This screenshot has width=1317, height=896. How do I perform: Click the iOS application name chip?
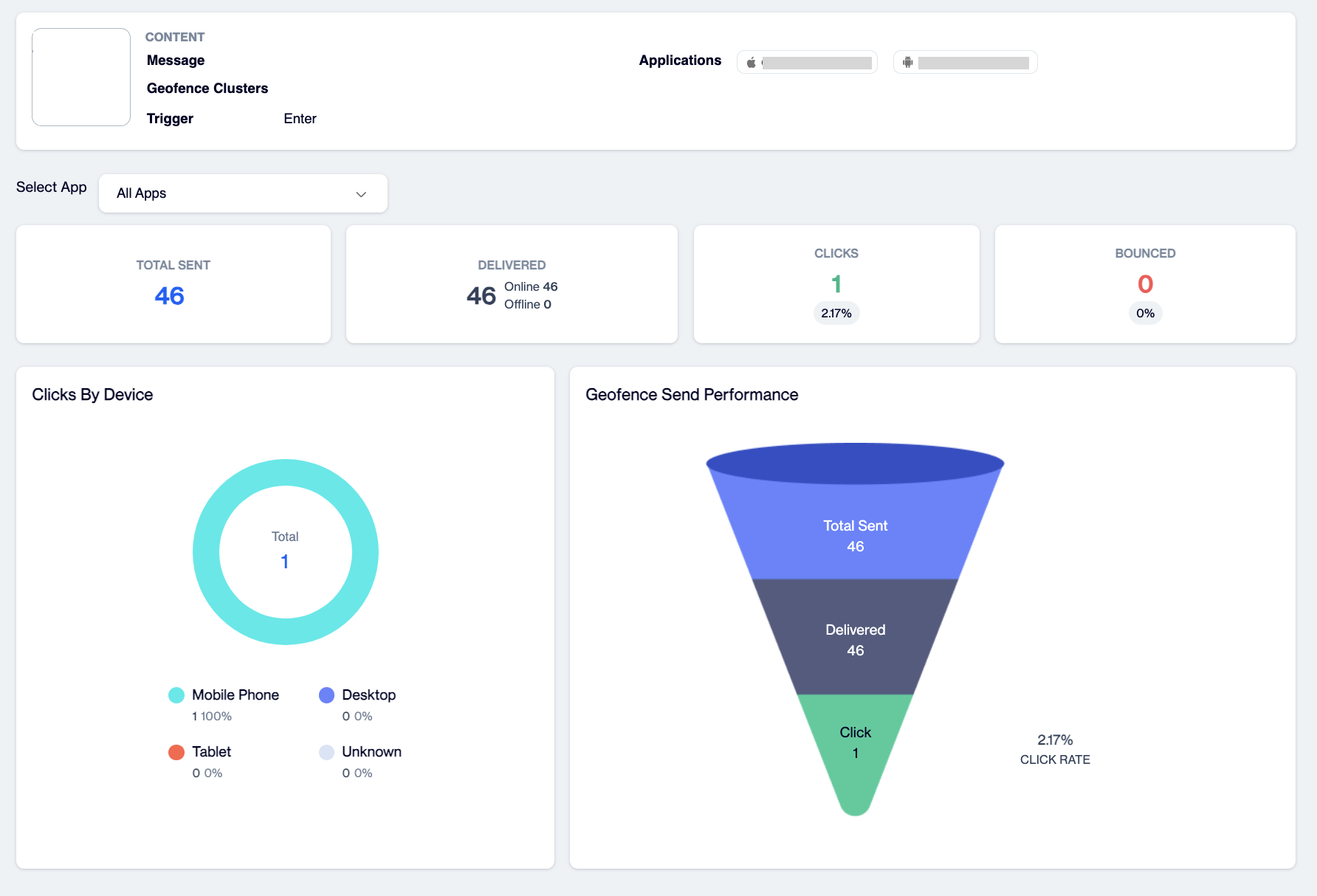point(807,63)
